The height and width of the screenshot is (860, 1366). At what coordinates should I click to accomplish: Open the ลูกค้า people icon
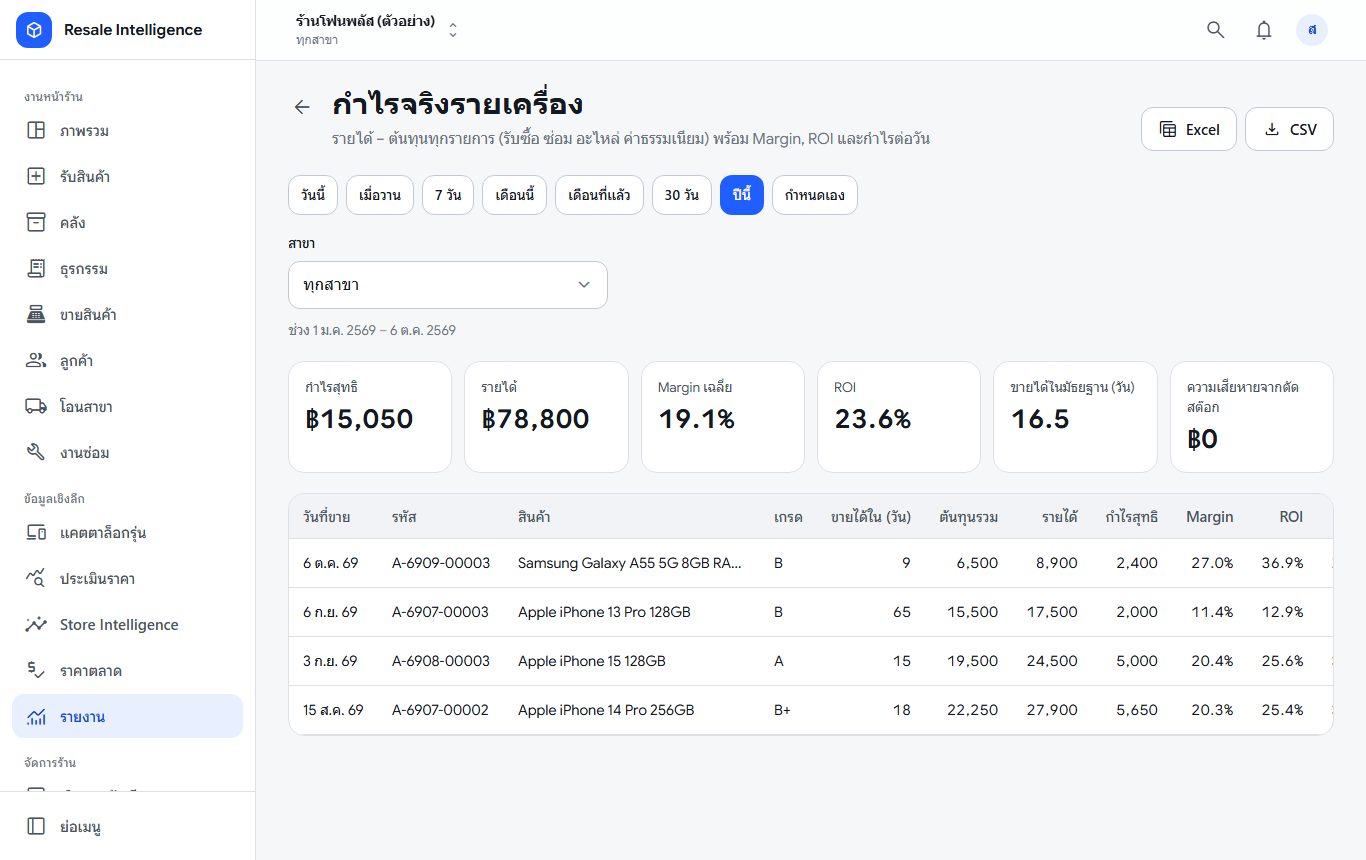tap(36, 361)
